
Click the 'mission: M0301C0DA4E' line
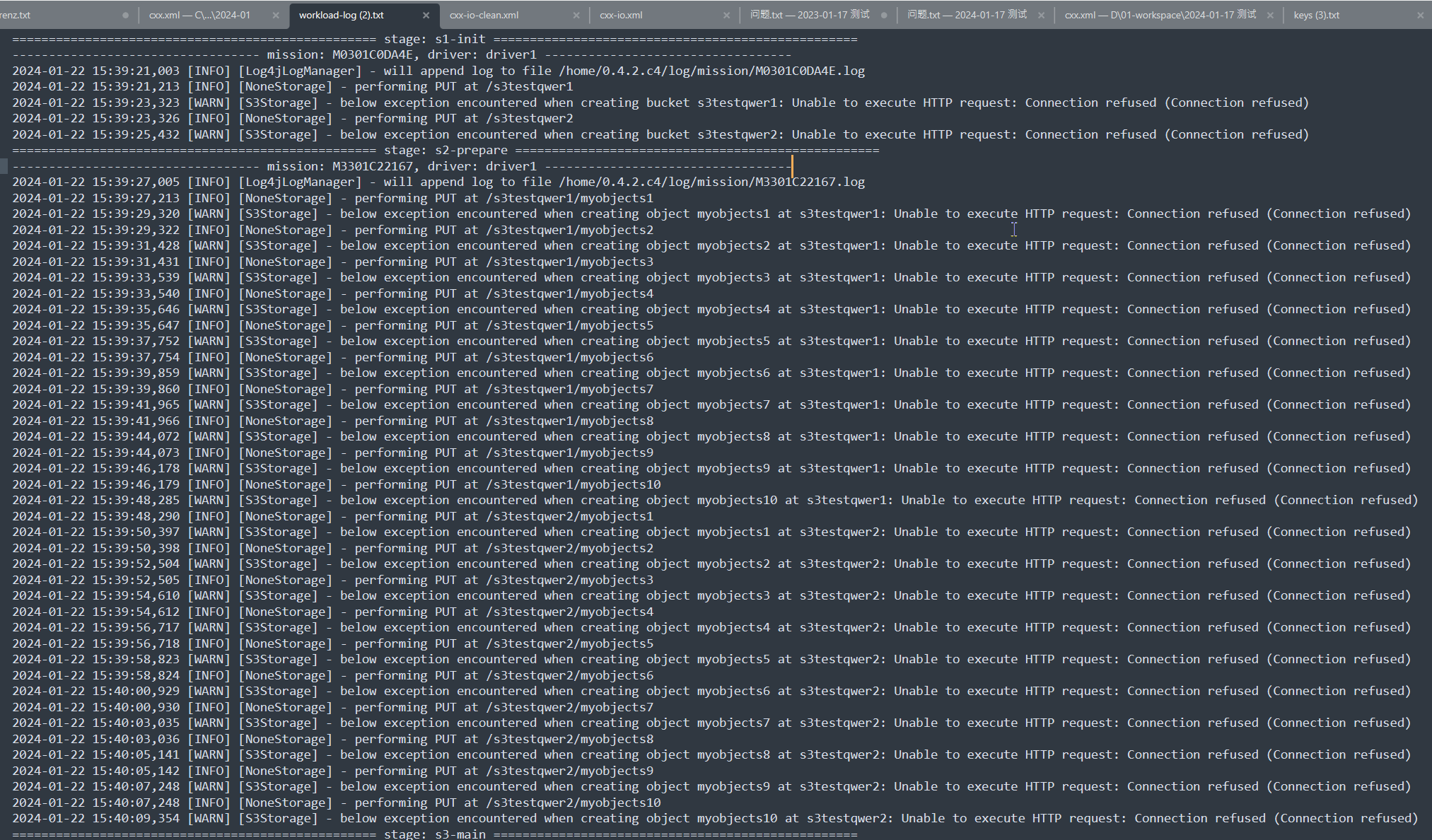(402, 54)
